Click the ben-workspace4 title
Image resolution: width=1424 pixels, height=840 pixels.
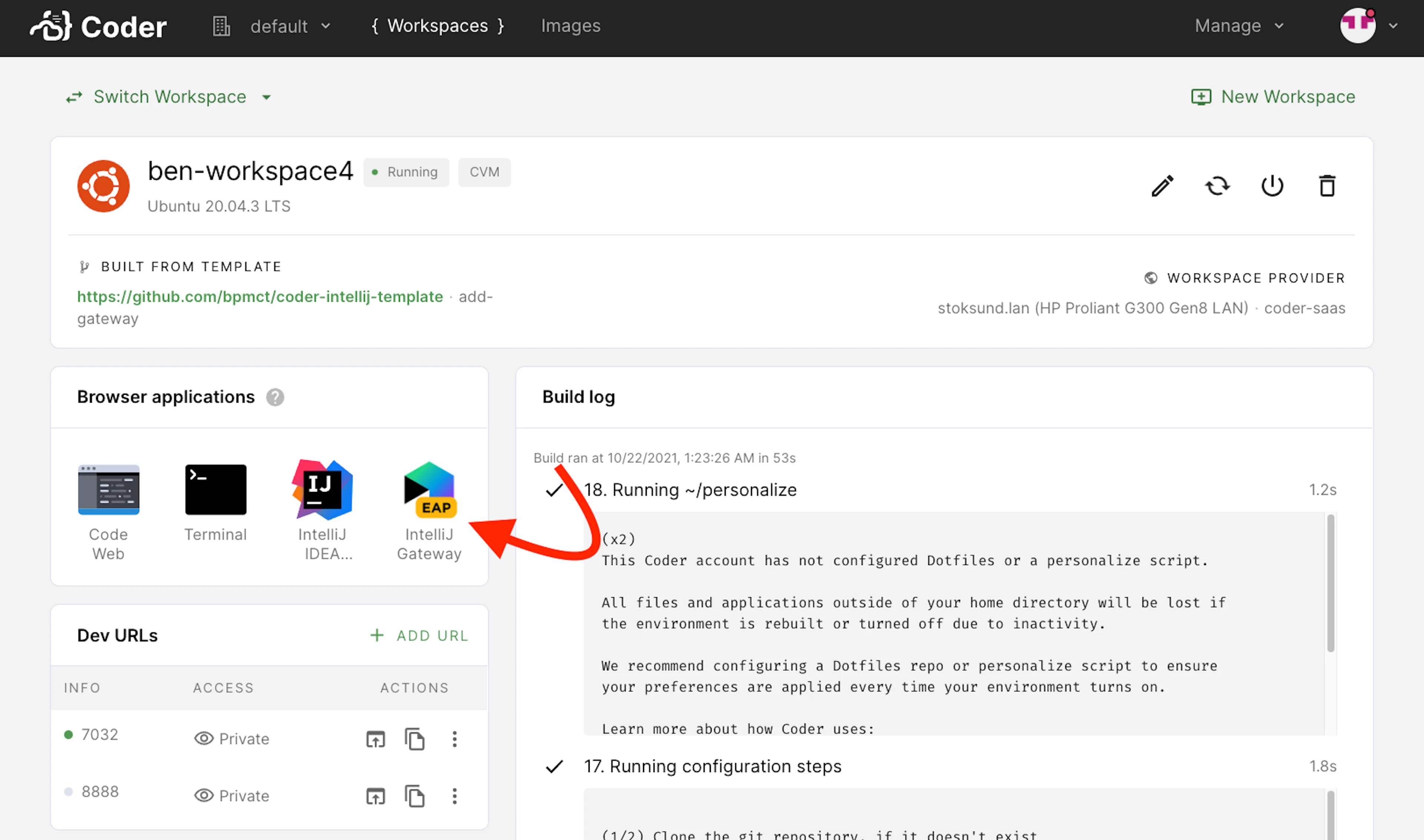250,171
